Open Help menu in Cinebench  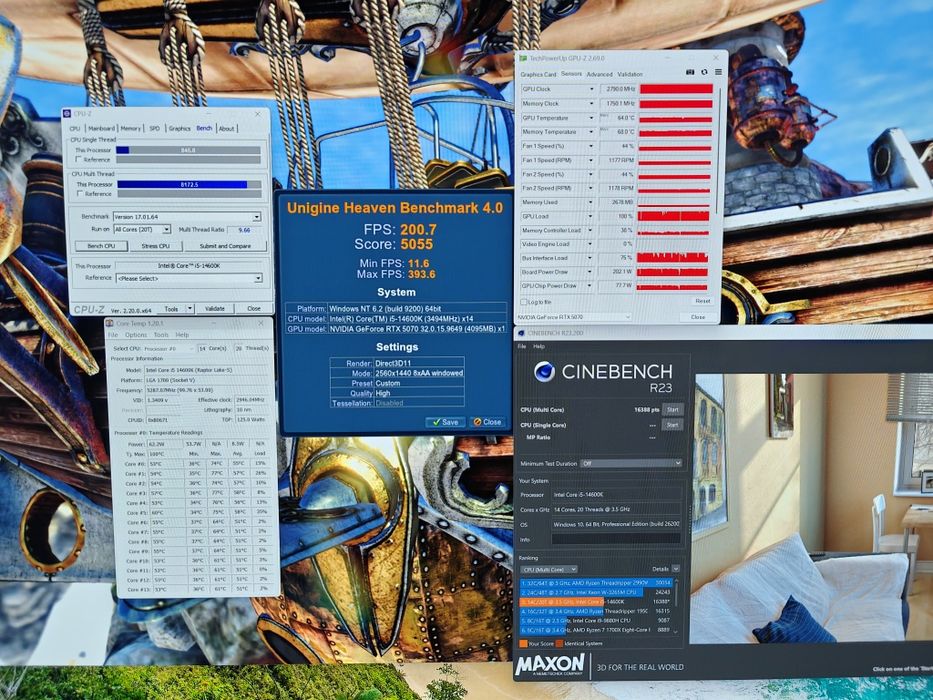(539, 346)
